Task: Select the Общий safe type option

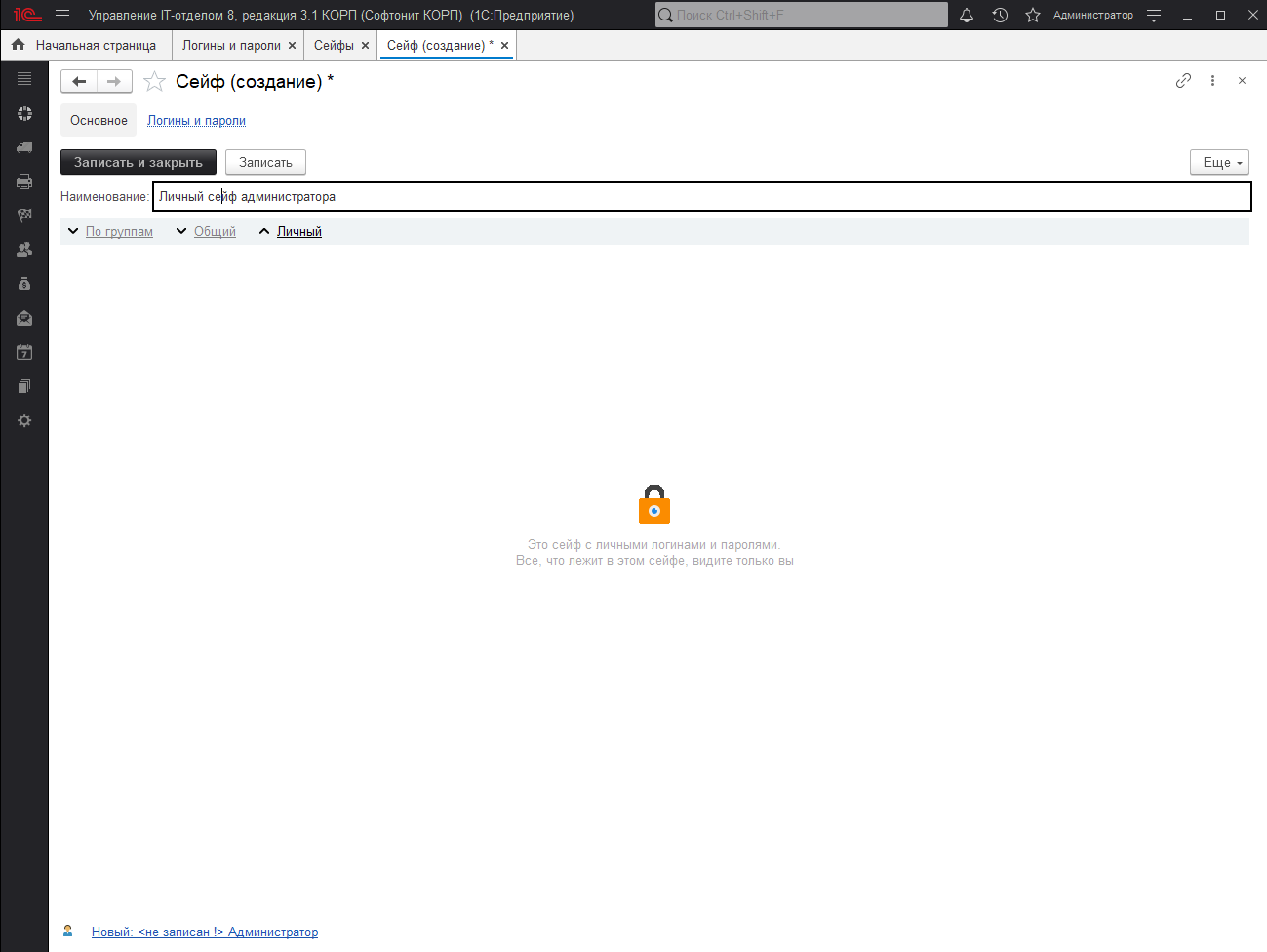Action: pos(215,232)
